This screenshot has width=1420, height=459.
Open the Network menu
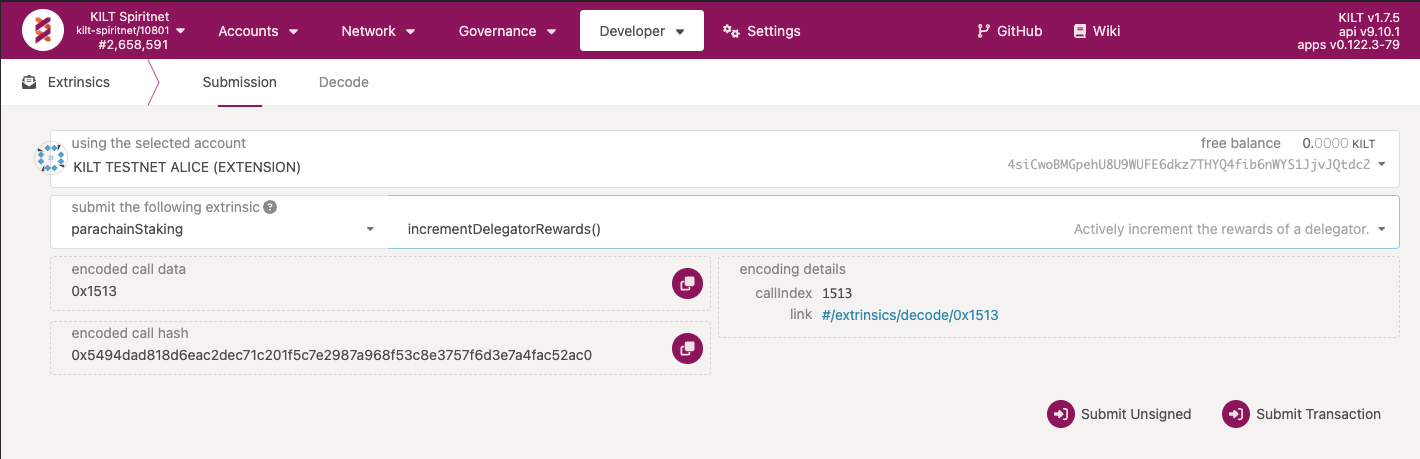coord(379,31)
